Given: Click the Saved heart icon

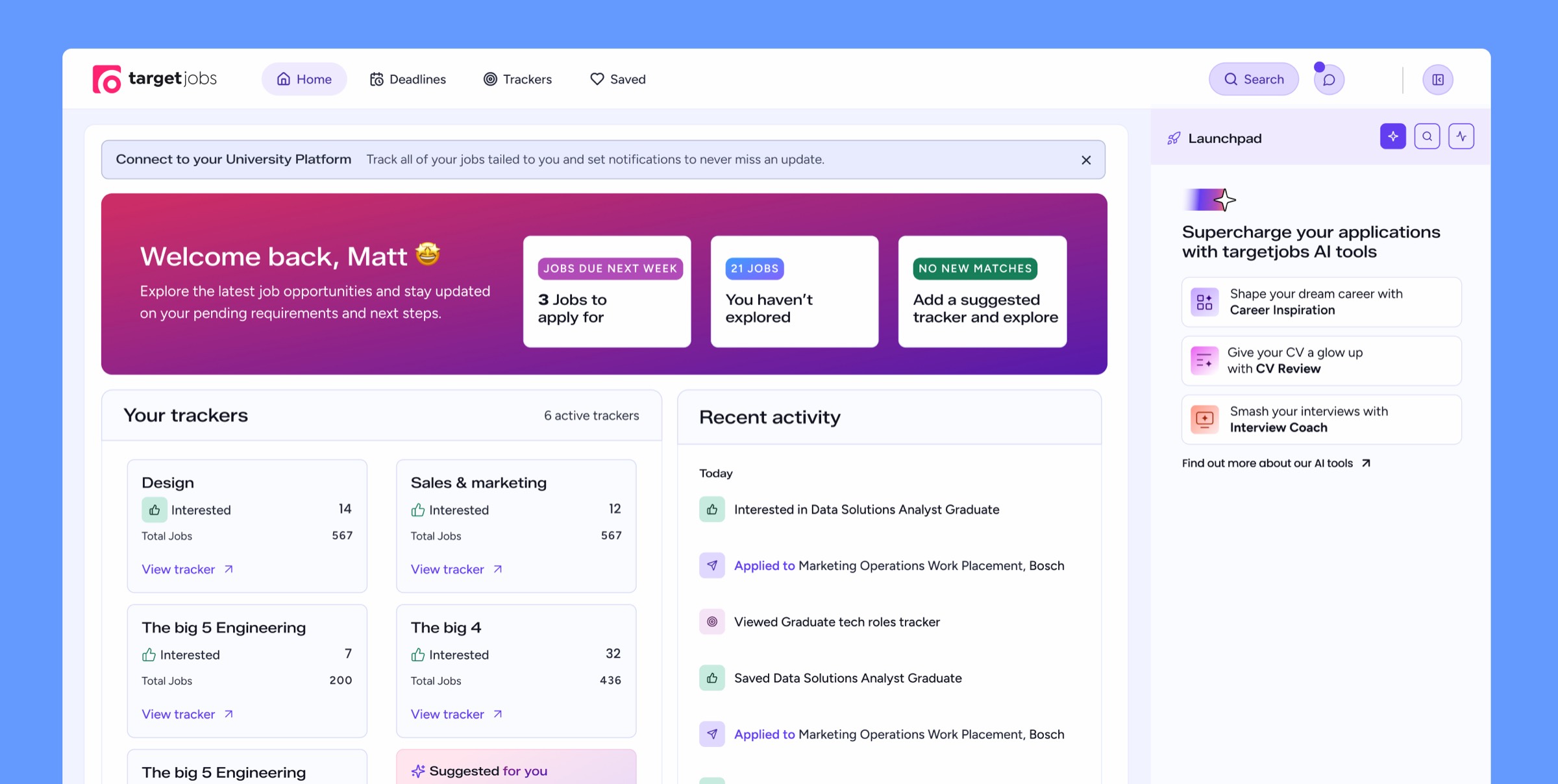Looking at the screenshot, I should [597, 79].
